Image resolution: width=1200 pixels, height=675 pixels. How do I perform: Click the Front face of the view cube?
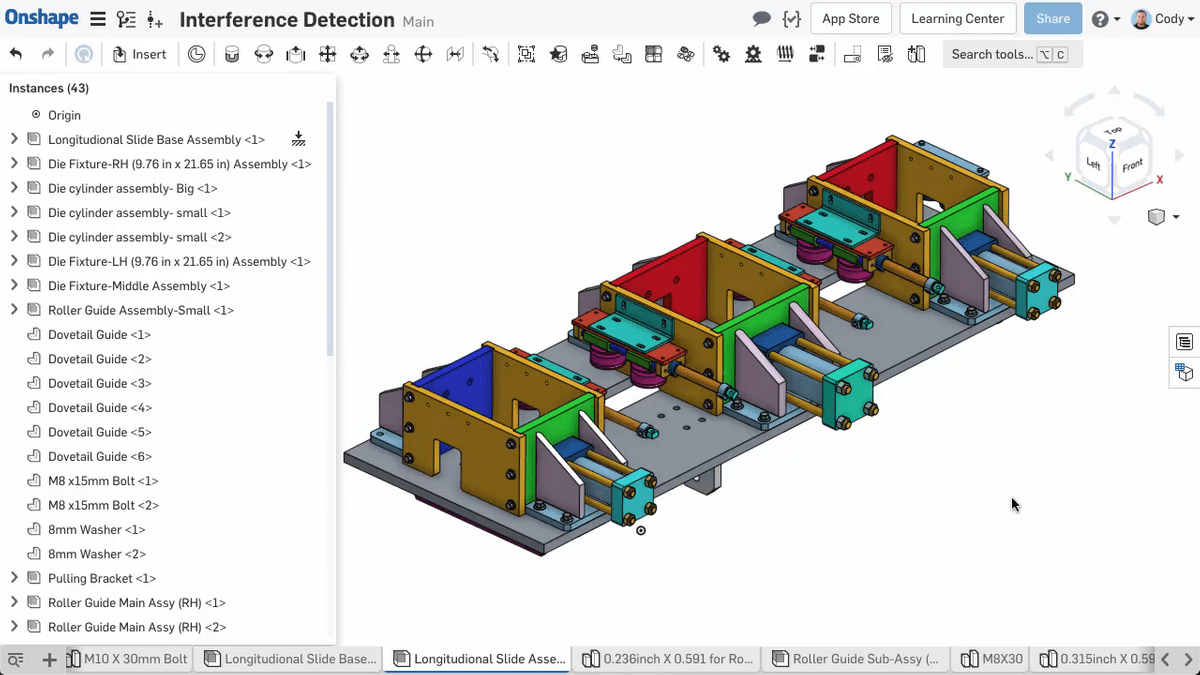tap(1132, 166)
